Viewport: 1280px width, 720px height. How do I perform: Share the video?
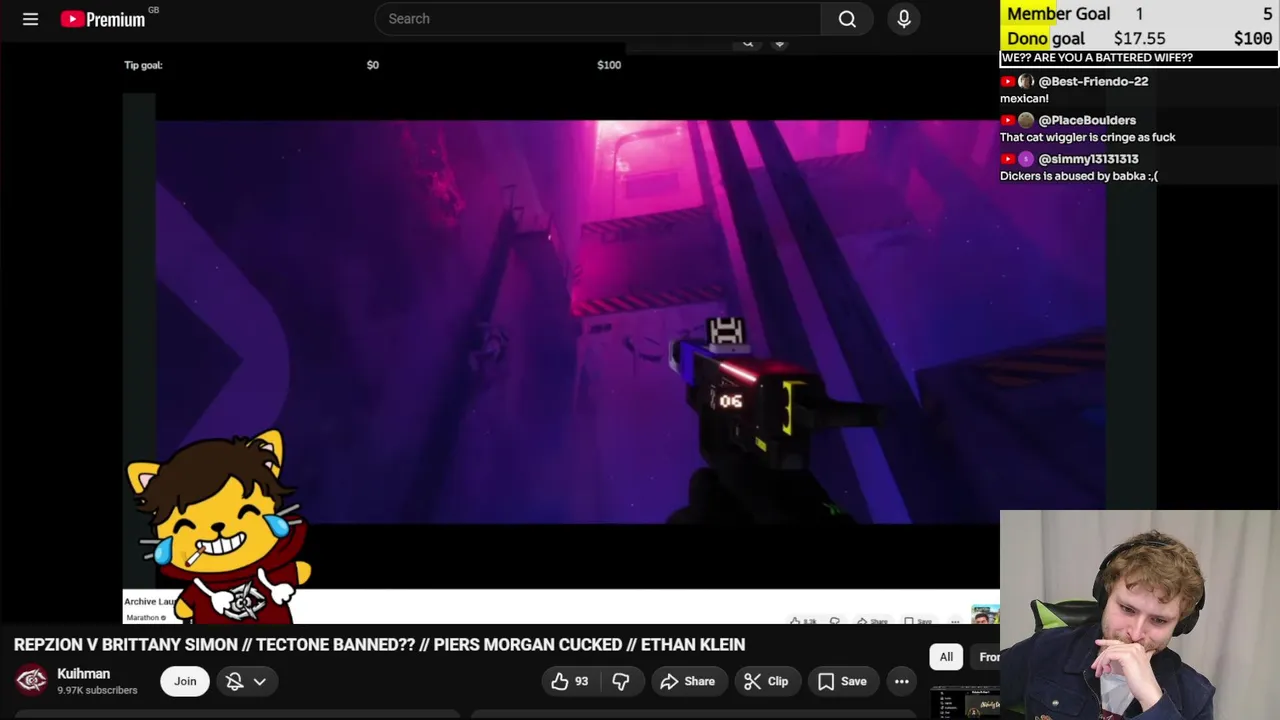(687, 681)
